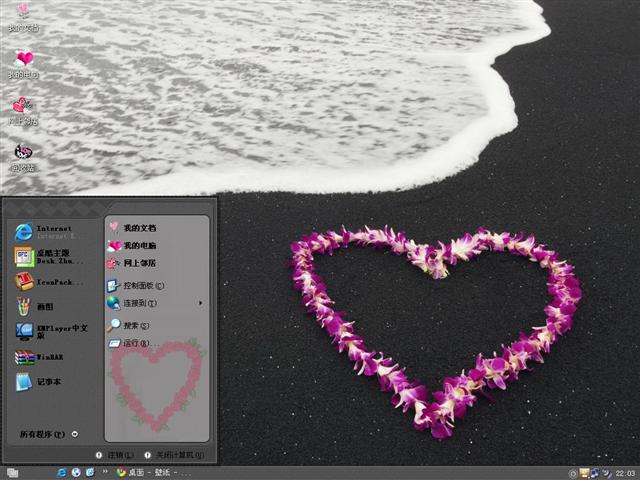
Task: Click the network system tray icon
Action: (595, 473)
